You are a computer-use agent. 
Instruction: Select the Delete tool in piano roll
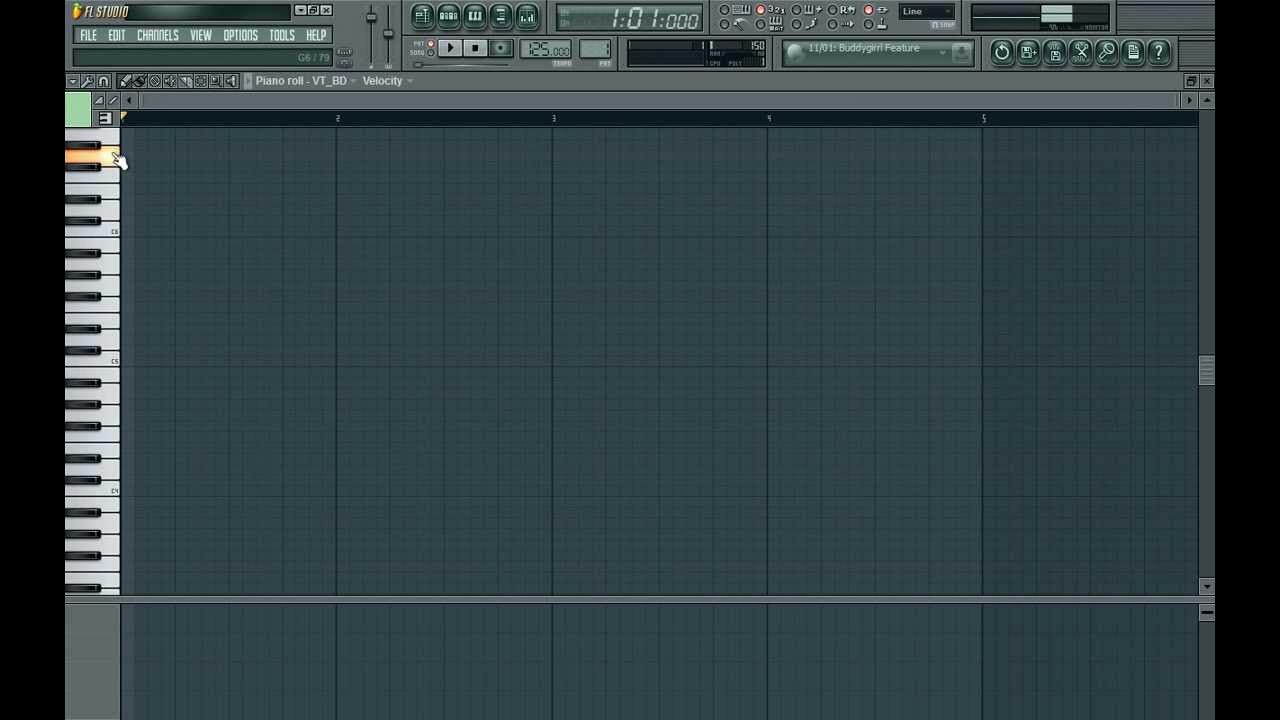pos(155,81)
